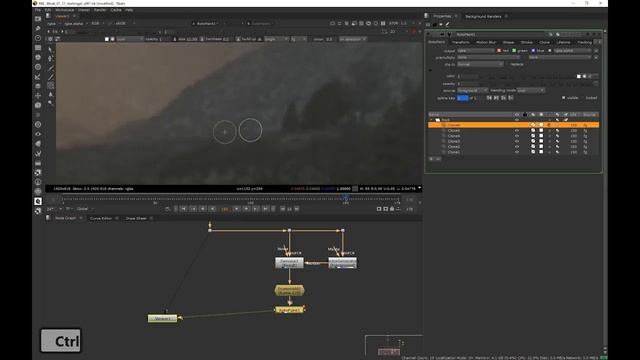Click the timeline playhead marker
Image resolution: width=640 pixels, height=360 pixels.
coord(345,199)
